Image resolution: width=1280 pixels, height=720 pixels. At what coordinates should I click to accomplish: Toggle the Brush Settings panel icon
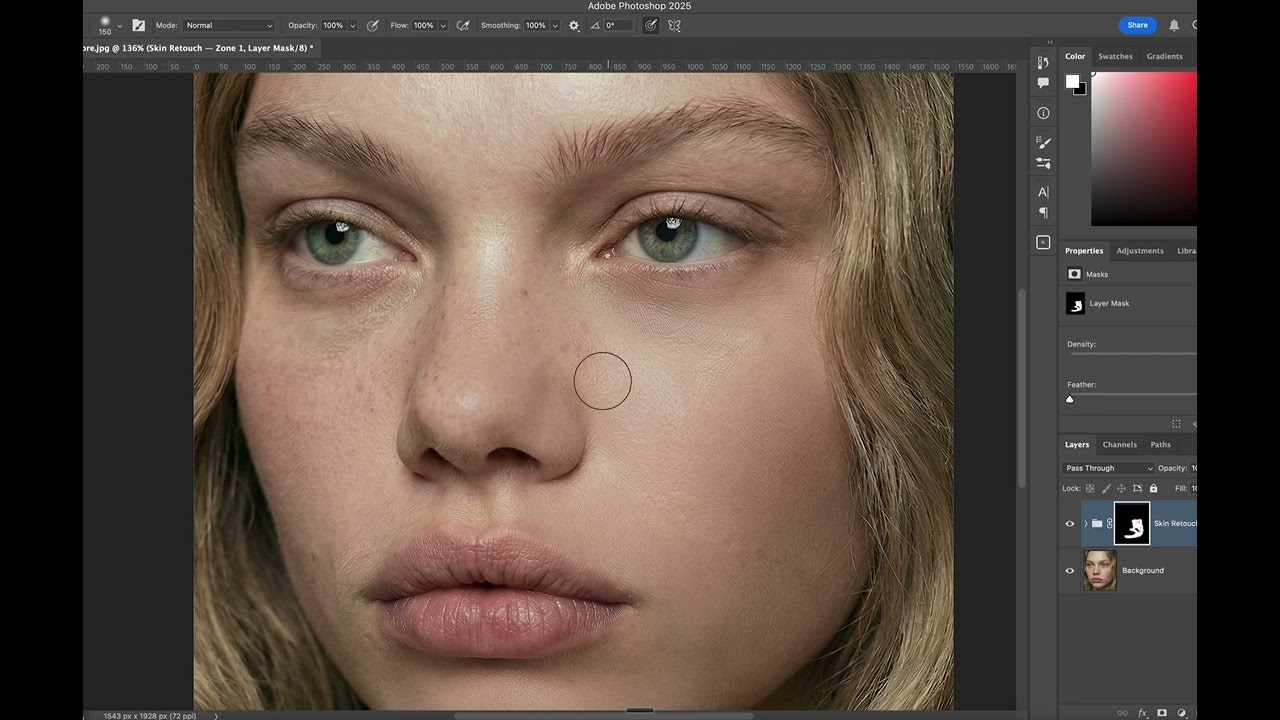pyautogui.click(x=1043, y=142)
